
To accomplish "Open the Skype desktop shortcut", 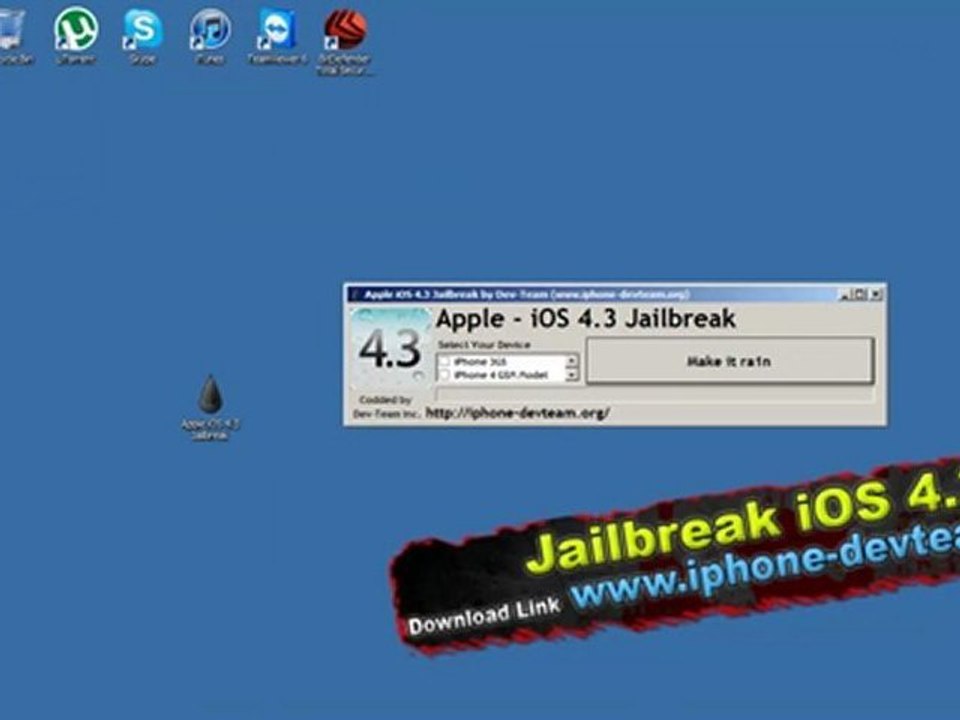I will (143, 34).
